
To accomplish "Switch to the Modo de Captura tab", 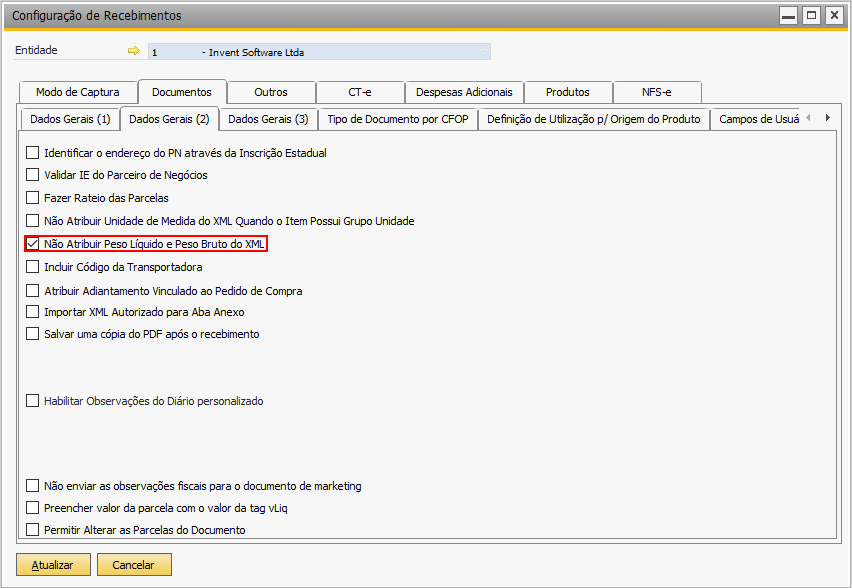I will [78, 92].
